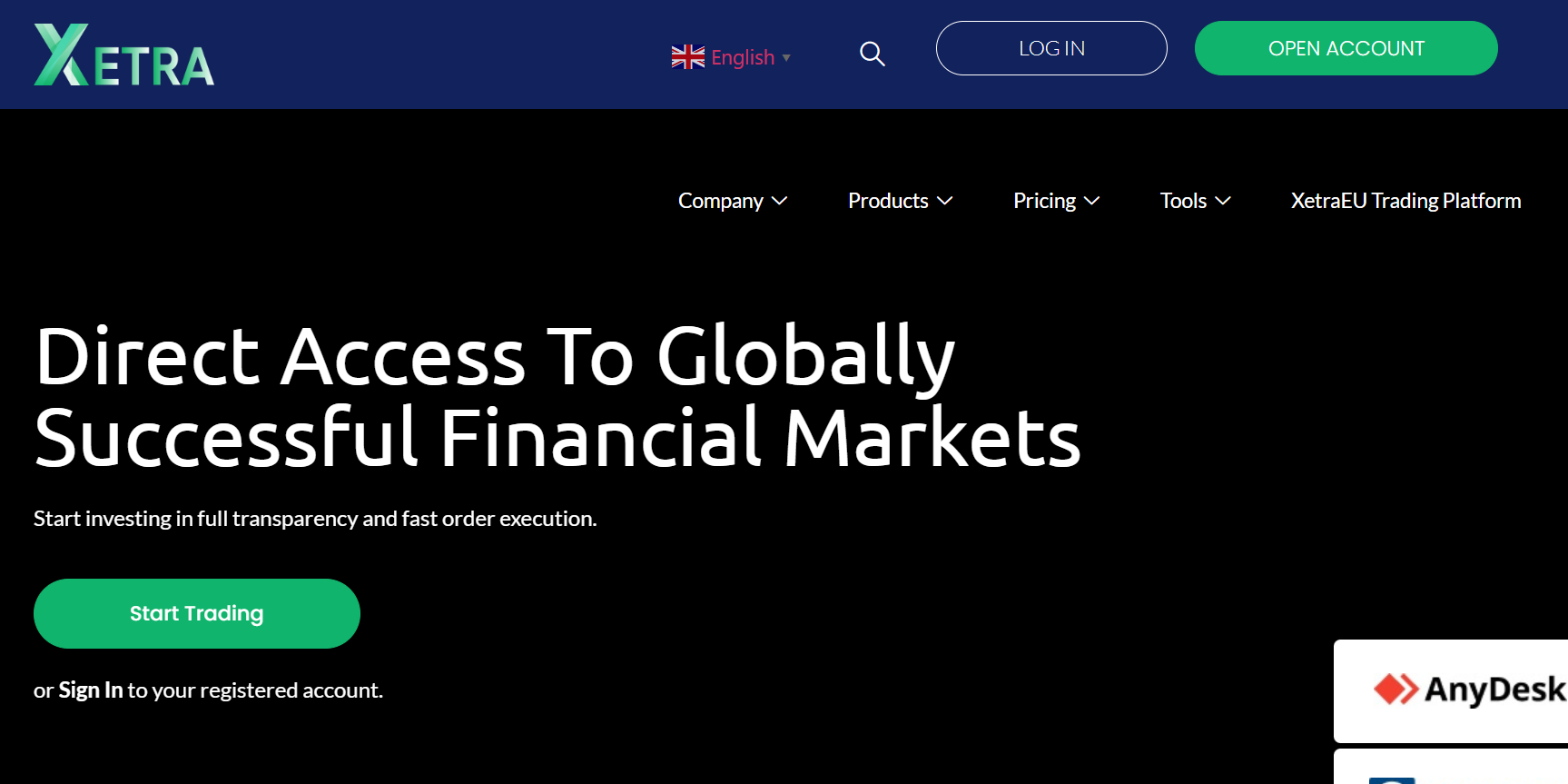The height and width of the screenshot is (784, 1568).
Task: Expand the chevron next to Company
Action: coord(780,201)
